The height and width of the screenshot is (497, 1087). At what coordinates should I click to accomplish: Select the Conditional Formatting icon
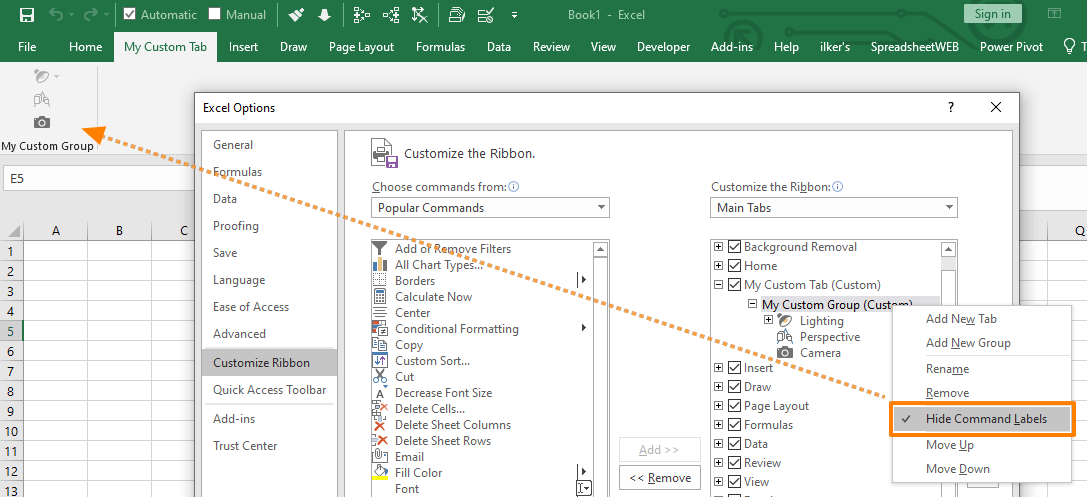(380, 329)
